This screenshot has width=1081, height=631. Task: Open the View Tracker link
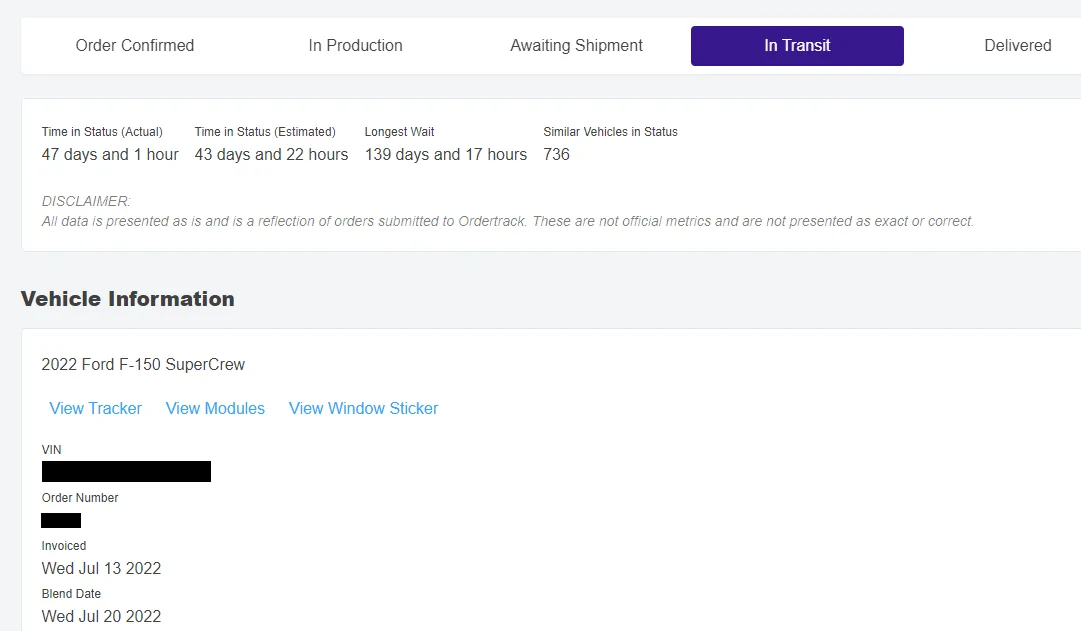(x=96, y=408)
